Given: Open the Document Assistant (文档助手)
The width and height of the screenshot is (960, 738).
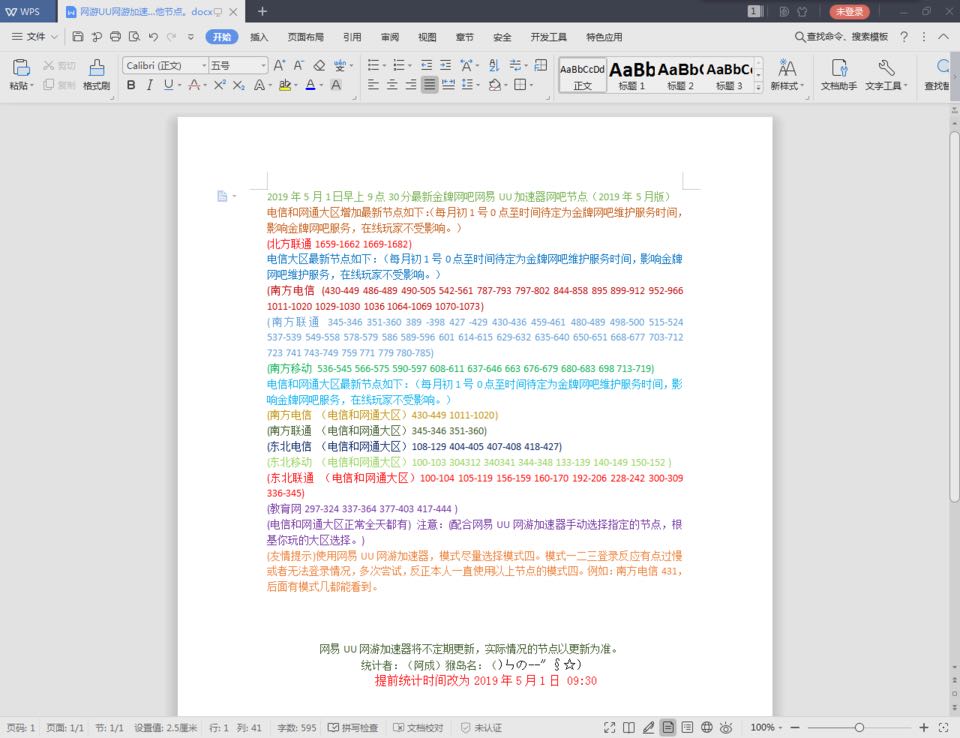Looking at the screenshot, I should (839, 74).
